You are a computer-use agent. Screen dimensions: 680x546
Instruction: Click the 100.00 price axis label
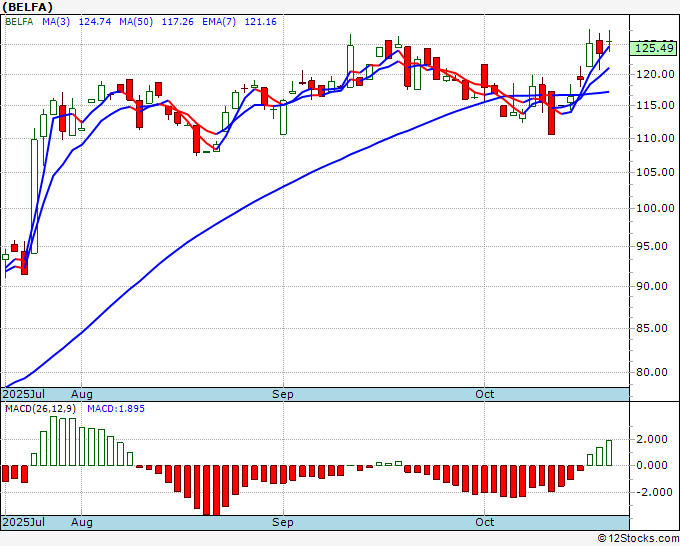click(x=655, y=208)
